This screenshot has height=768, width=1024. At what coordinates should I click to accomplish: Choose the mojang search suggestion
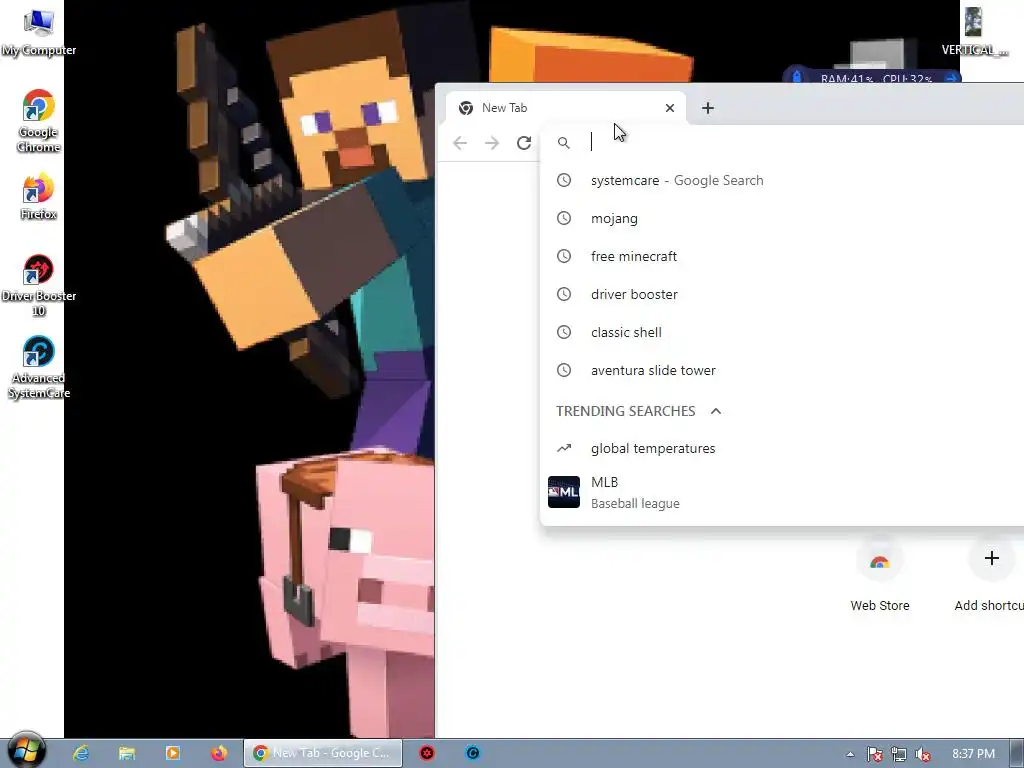[x=782, y=218]
